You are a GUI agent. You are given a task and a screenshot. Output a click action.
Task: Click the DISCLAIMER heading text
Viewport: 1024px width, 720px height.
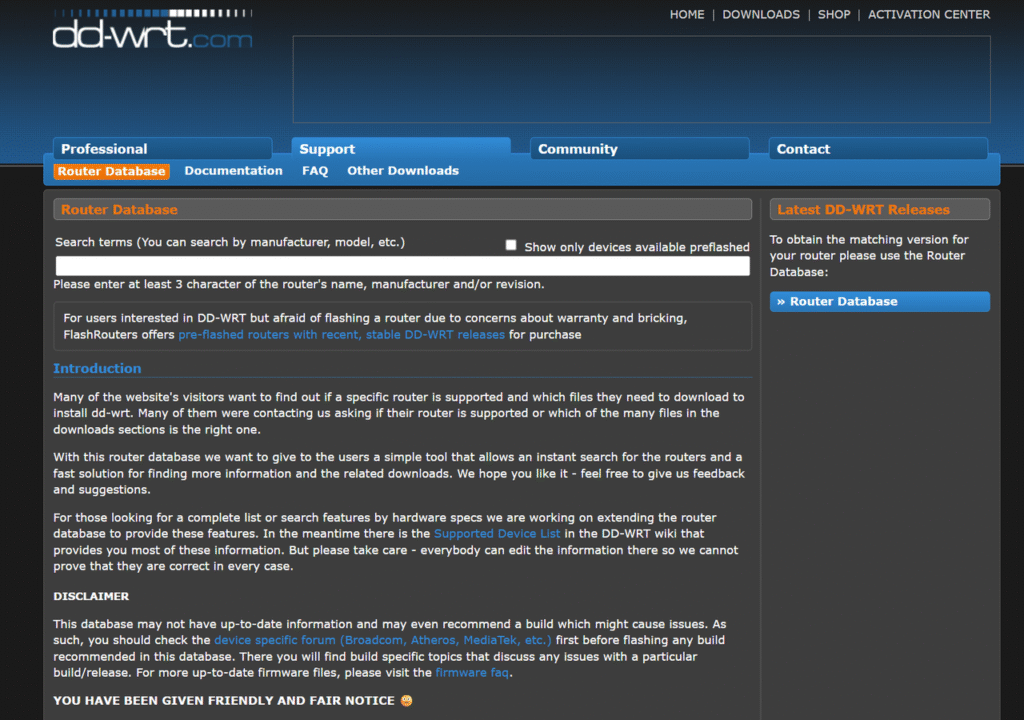tap(91, 597)
